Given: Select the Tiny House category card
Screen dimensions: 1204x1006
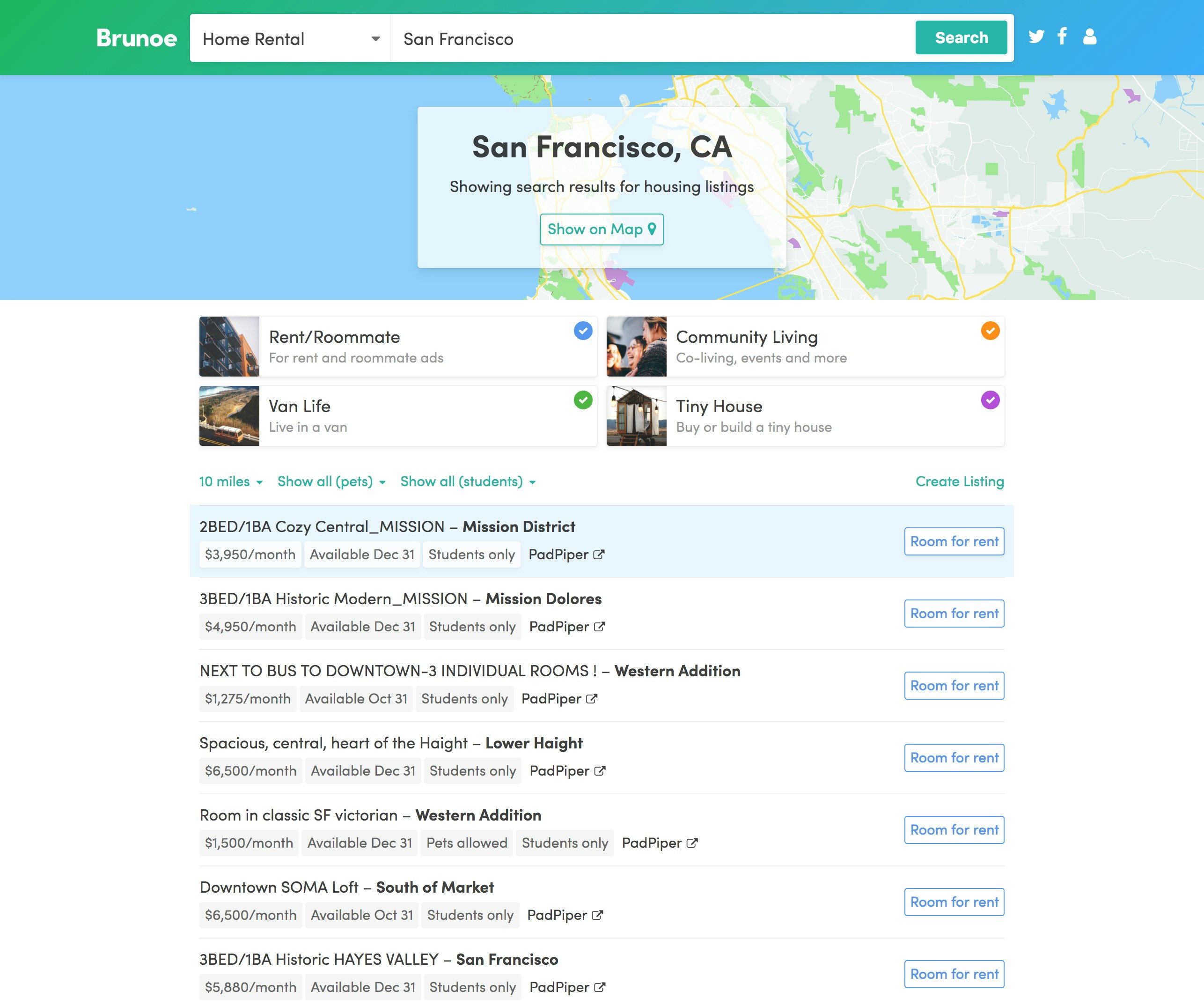Looking at the screenshot, I should (803, 416).
